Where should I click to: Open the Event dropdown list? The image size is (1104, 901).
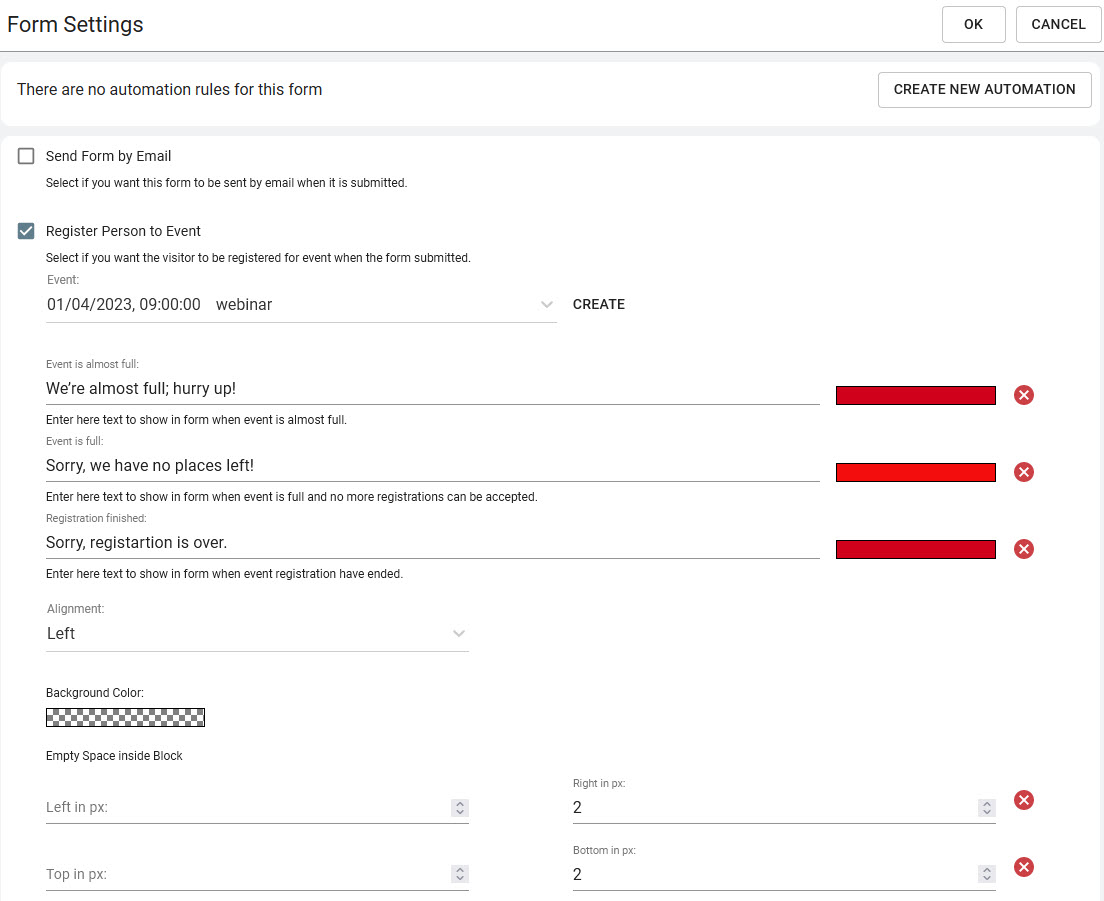[x=546, y=304]
